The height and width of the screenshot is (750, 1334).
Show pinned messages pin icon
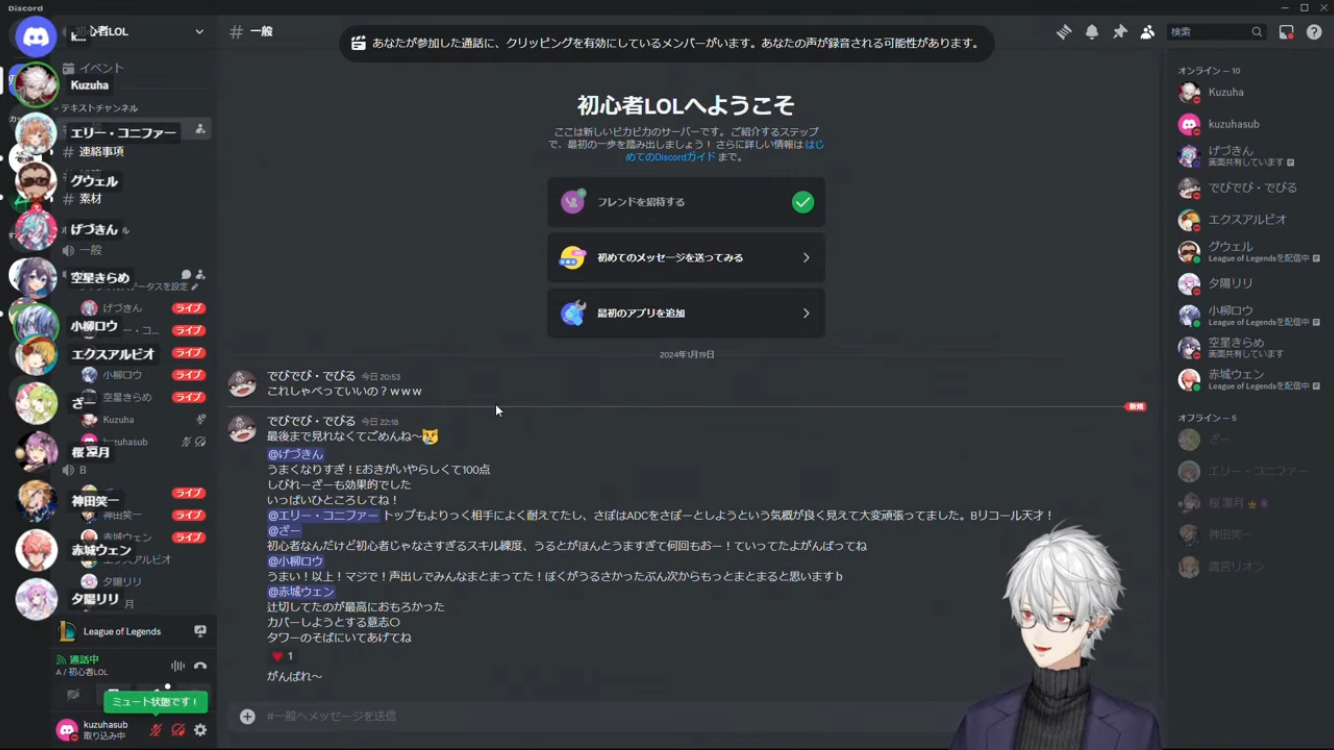coord(1120,32)
